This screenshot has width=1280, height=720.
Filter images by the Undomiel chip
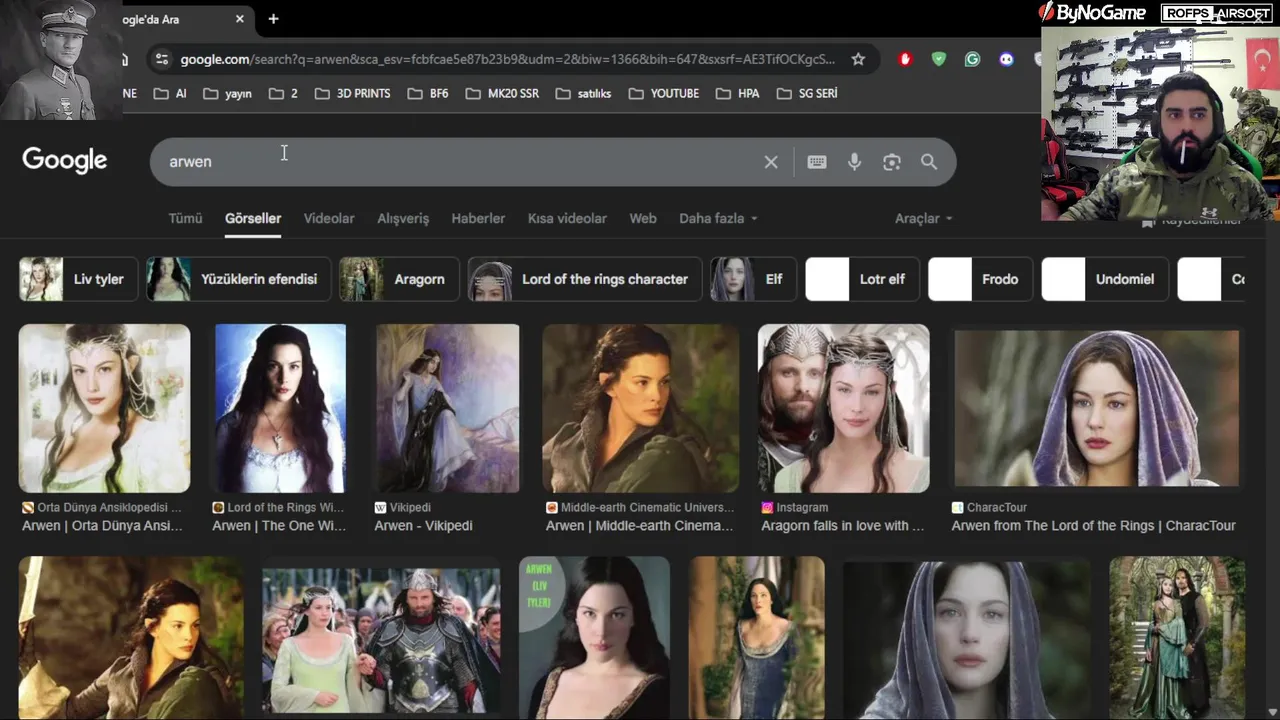(1105, 279)
